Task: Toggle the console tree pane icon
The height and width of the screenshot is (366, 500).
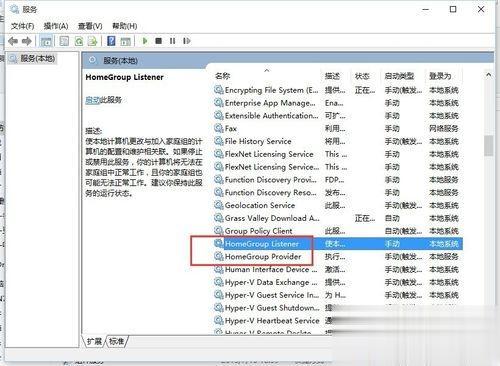Action: coord(46,41)
